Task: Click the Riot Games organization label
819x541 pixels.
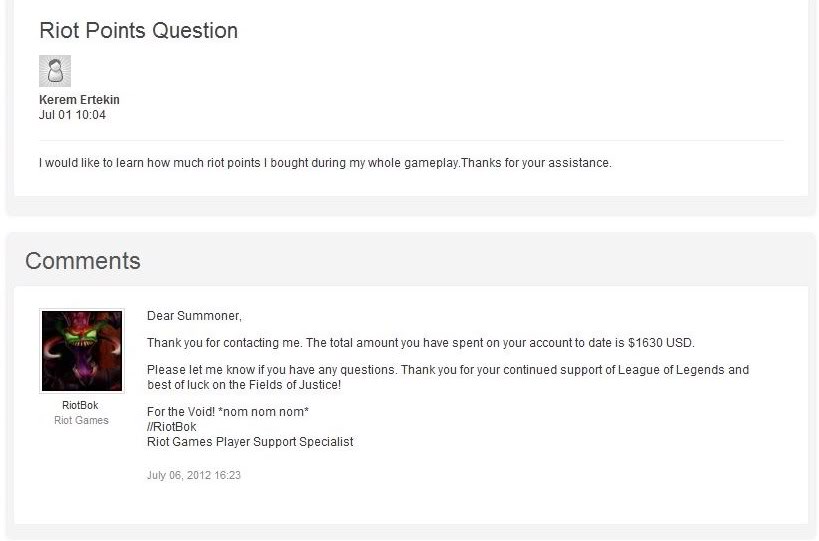Action: point(81,420)
